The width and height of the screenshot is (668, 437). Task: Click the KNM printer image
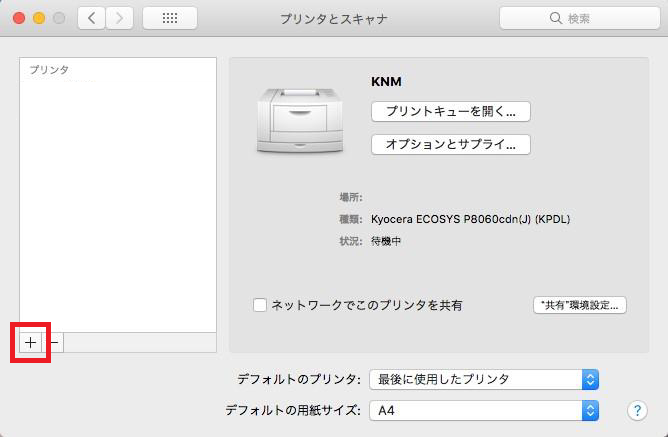pyautogui.click(x=297, y=118)
